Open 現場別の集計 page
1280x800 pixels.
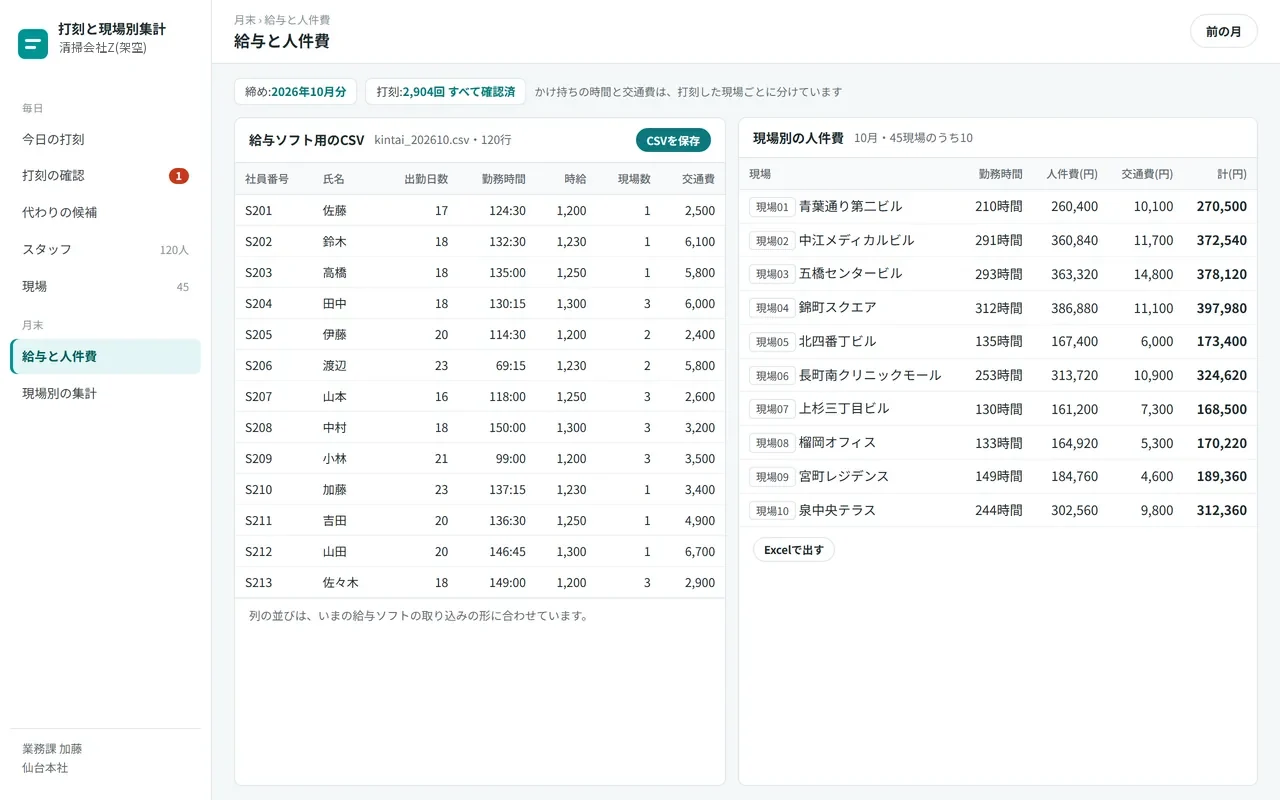(x=105, y=394)
